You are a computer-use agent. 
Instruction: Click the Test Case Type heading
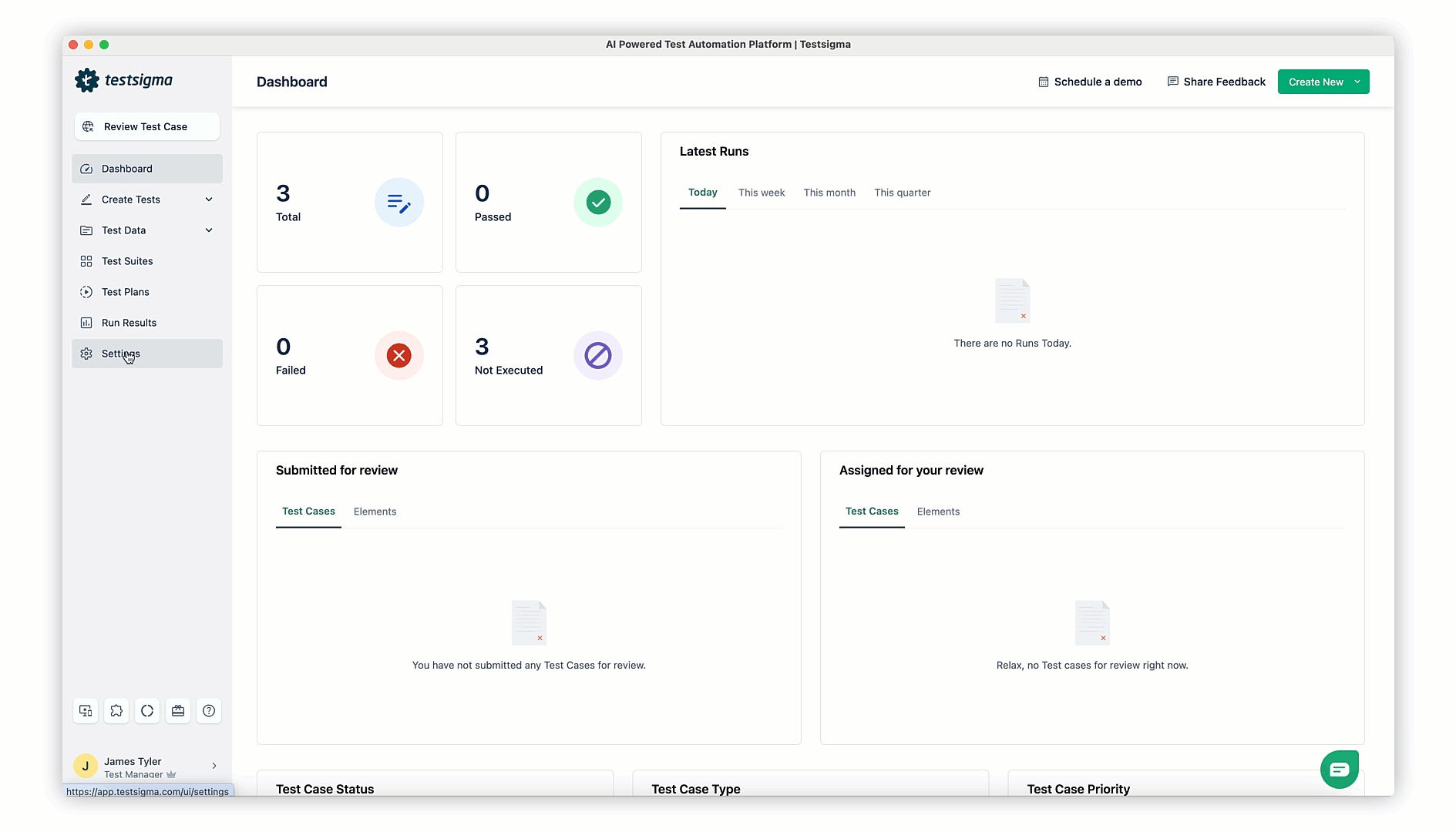click(695, 789)
